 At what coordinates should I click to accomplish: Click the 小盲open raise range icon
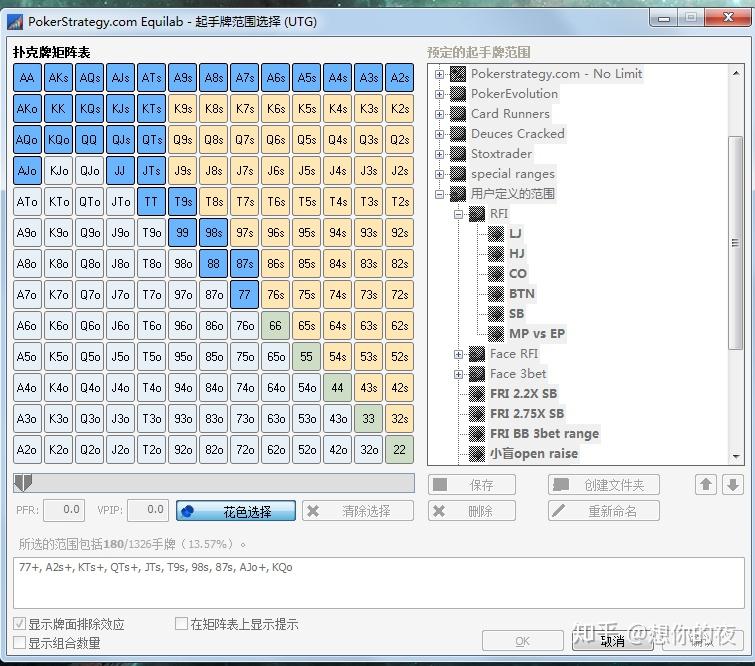click(x=477, y=454)
